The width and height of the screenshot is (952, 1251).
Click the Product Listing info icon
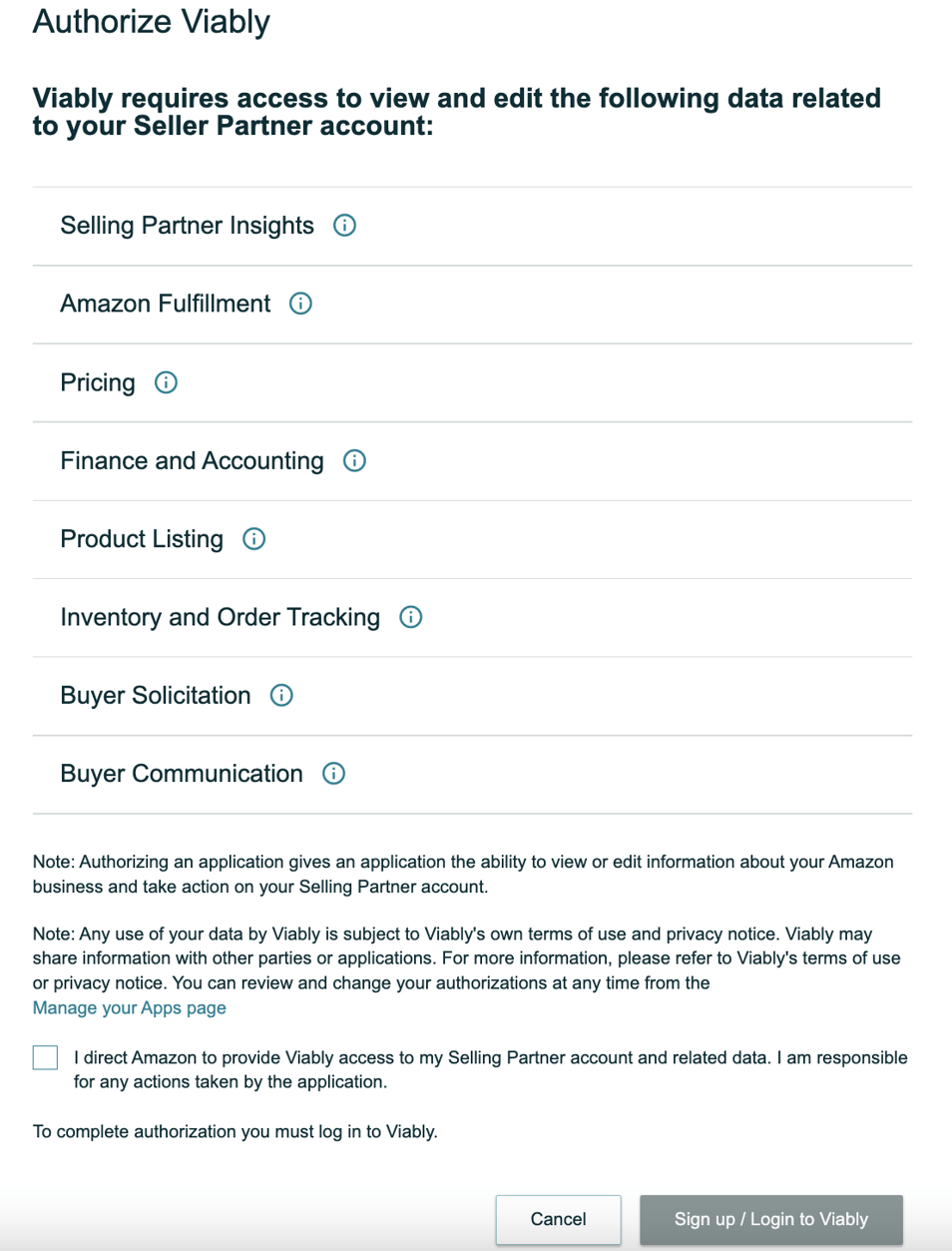tap(254, 539)
